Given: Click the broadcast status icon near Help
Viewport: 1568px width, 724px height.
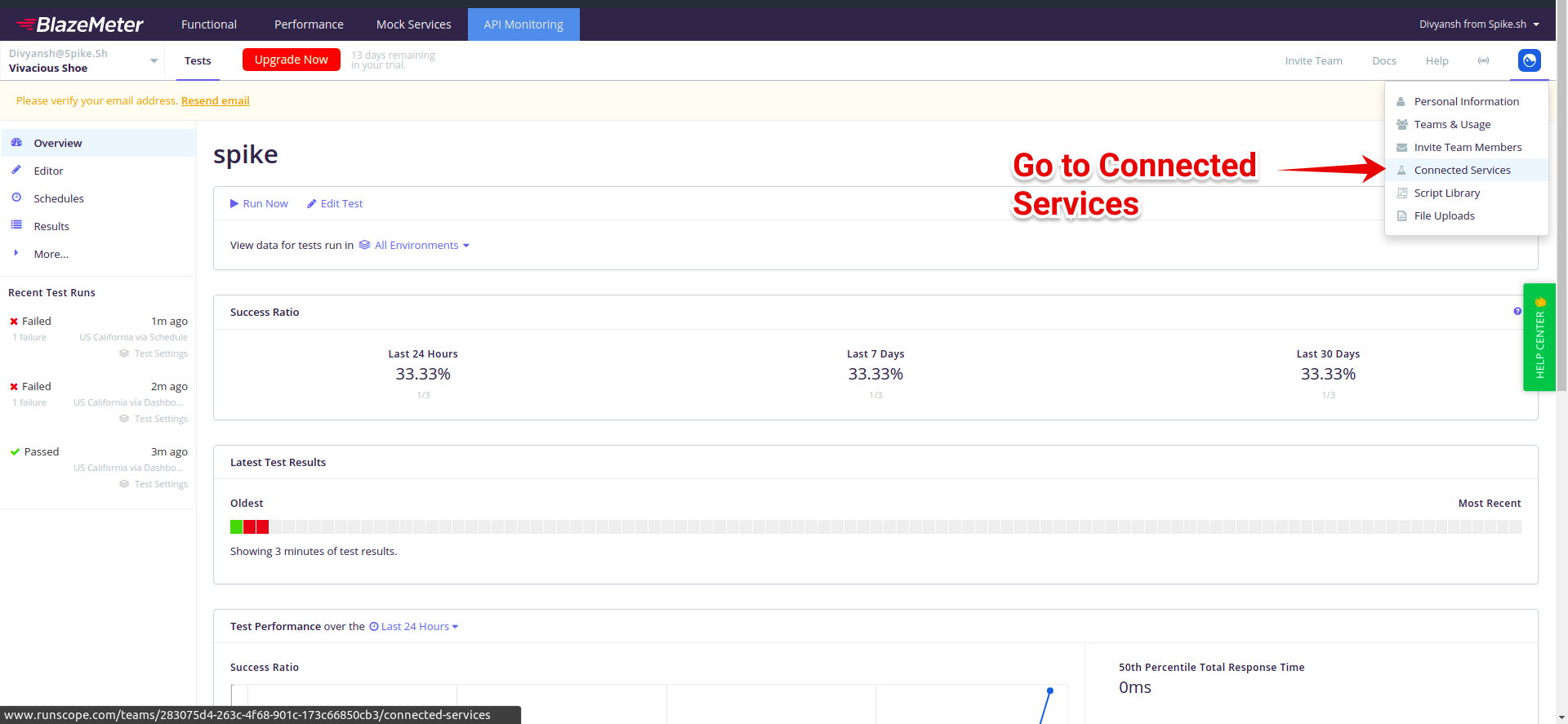Looking at the screenshot, I should (x=1483, y=60).
